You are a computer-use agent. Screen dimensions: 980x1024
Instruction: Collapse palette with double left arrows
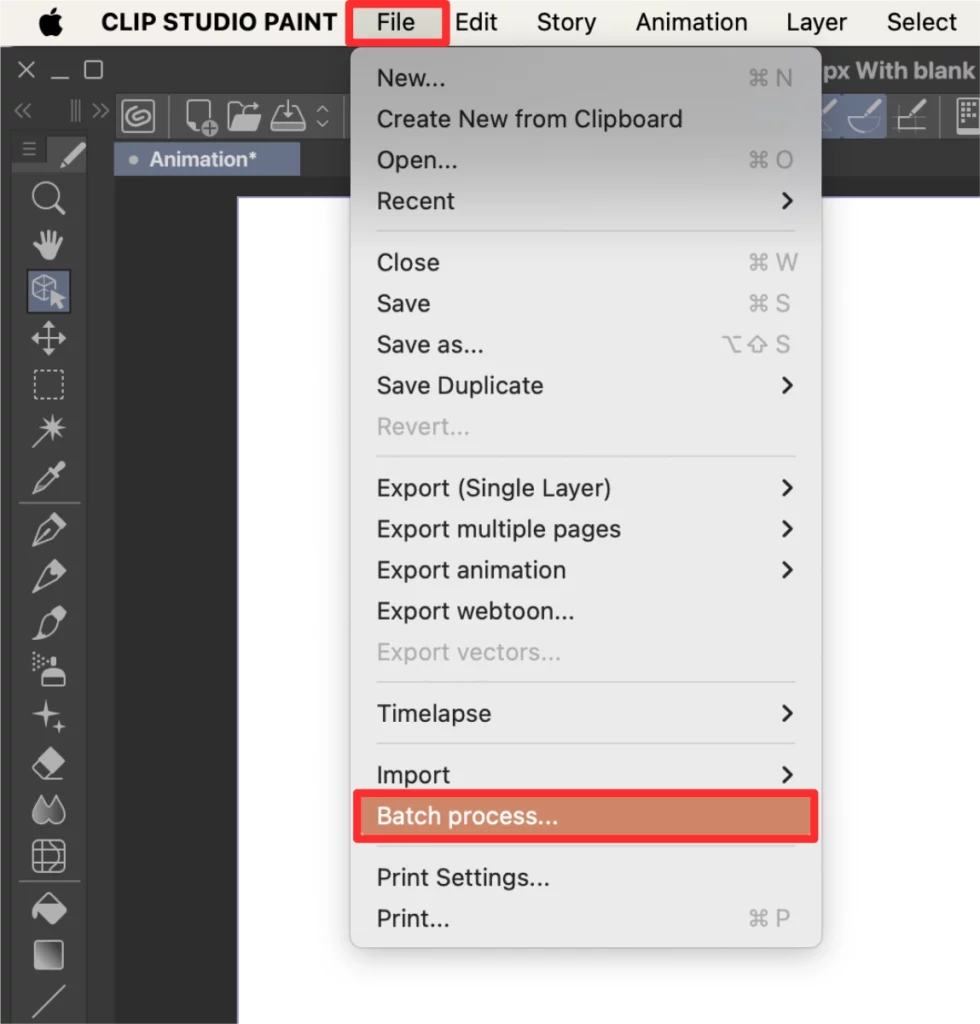point(23,110)
